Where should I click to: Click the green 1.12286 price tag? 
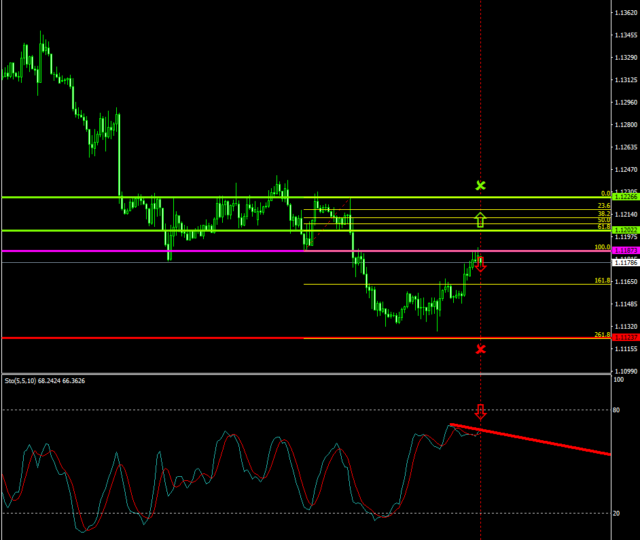626,198
